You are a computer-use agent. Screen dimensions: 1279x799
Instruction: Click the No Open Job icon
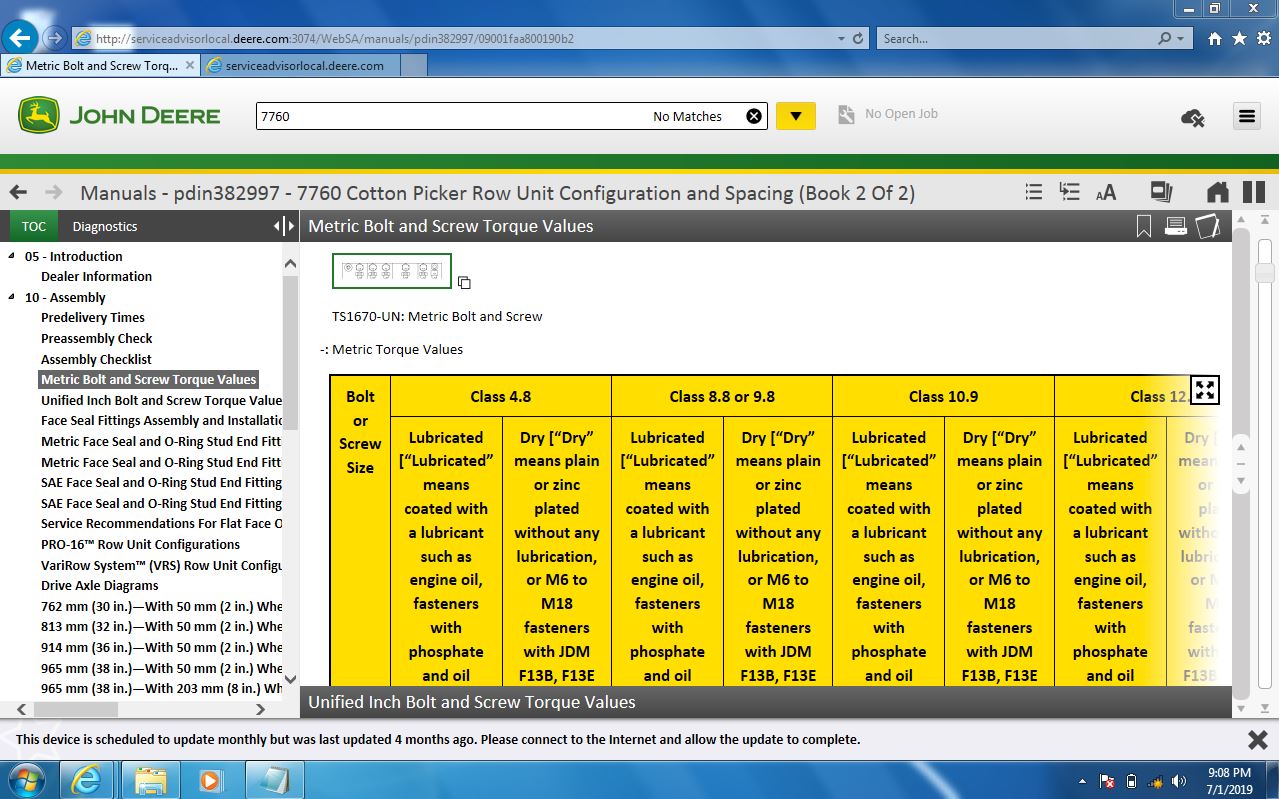(x=846, y=115)
